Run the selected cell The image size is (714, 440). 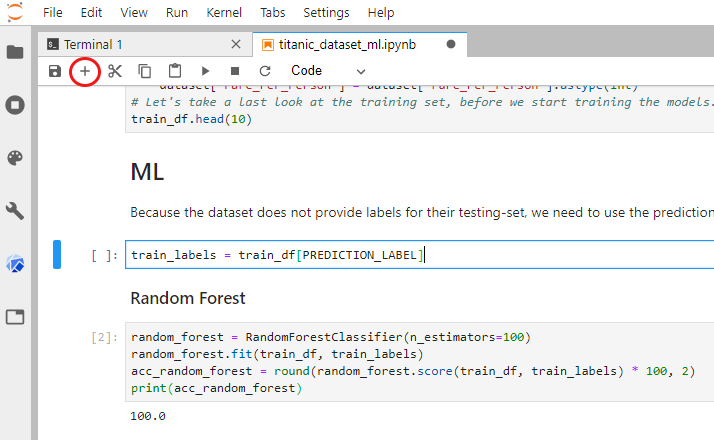coord(205,71)
